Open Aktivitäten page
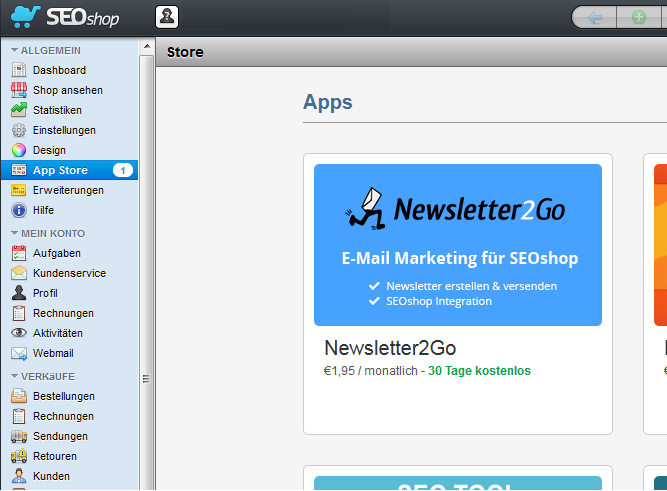The image size is (667, 491). tap(58, 333)
